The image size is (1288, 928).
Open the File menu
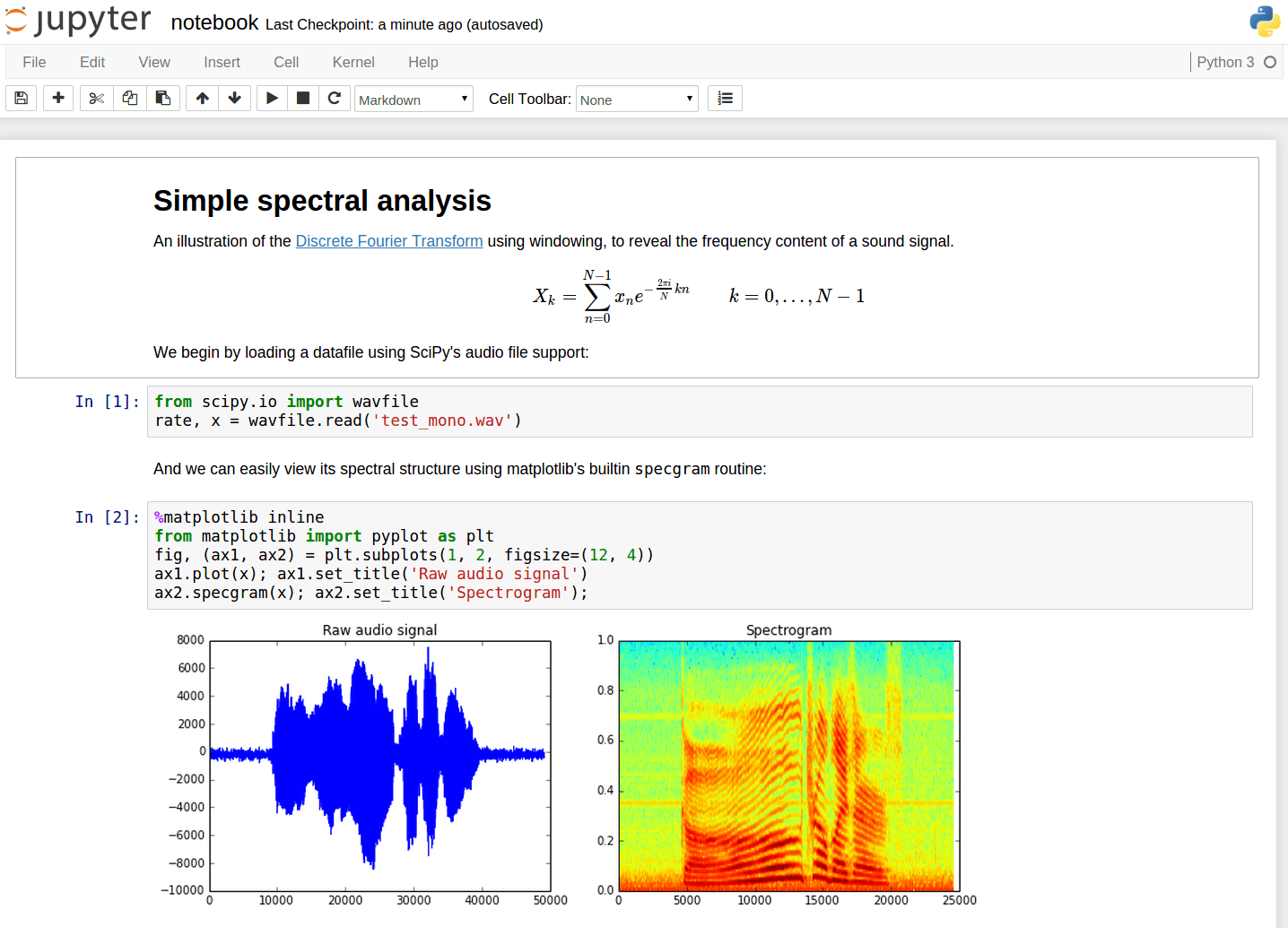(34, 62)
